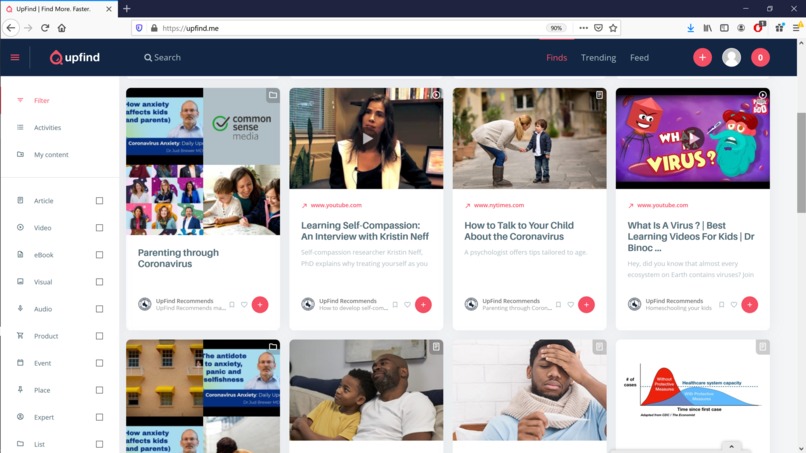The width and height of the screenshot is (806, 453).
Task: Add What Is A Virus card with plus button
Action: [x=749, y=304]
